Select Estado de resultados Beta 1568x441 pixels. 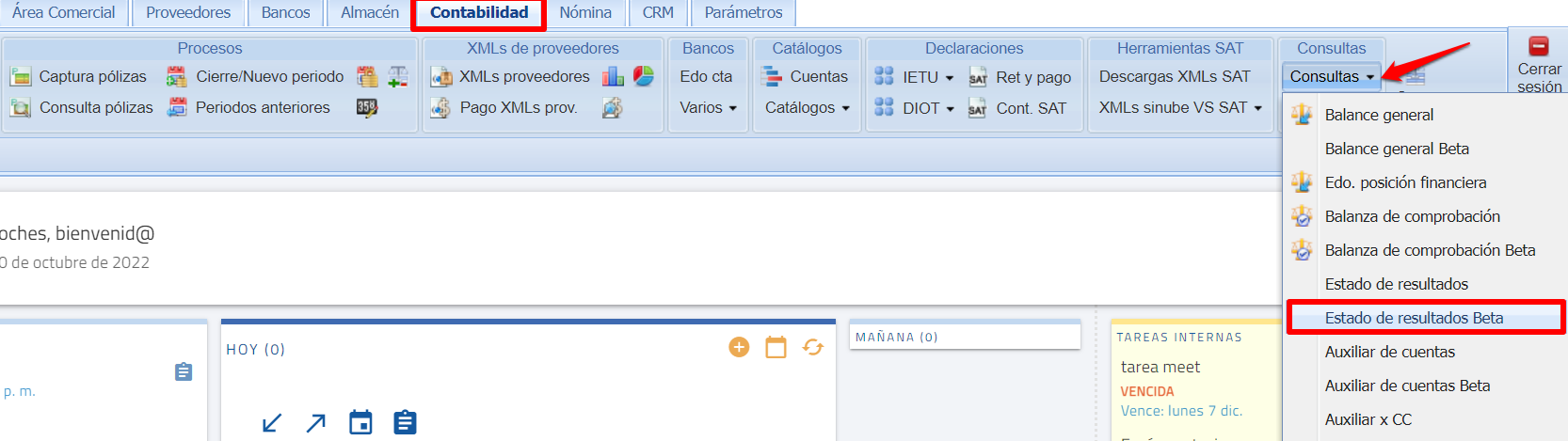click(1425, 318)
